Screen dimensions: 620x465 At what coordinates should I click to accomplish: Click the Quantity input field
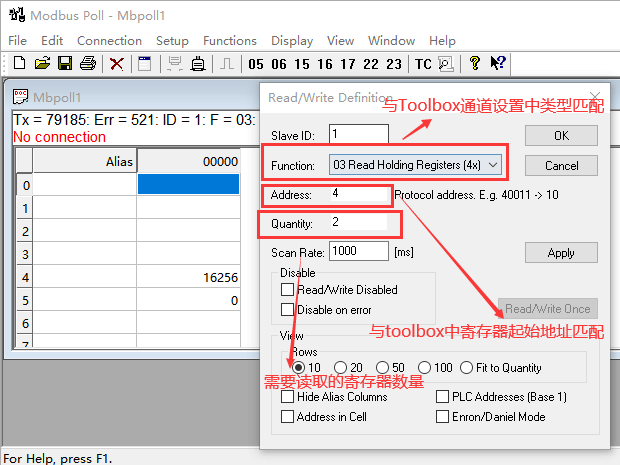359,222
